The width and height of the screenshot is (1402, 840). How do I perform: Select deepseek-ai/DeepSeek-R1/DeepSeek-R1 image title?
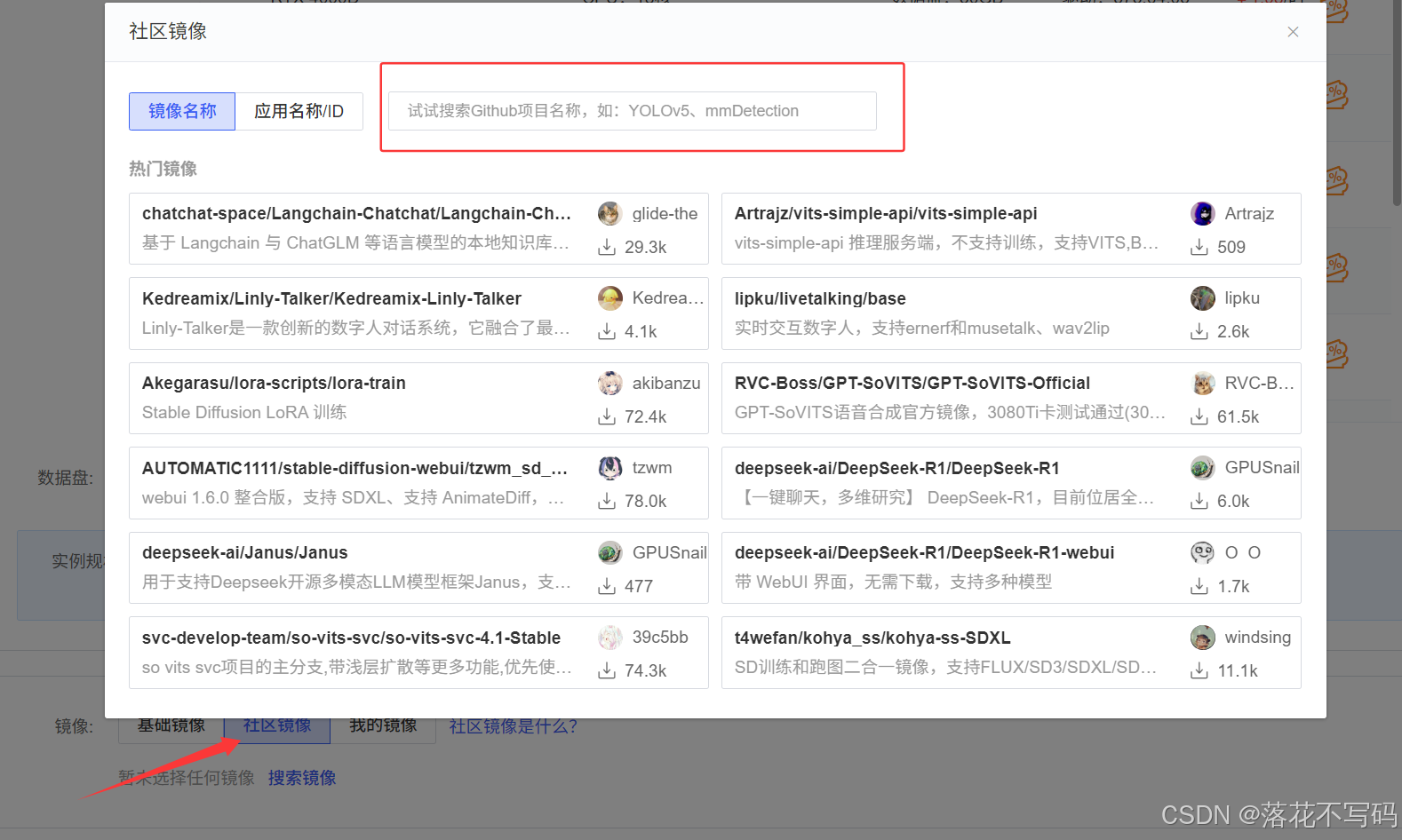click(x=897, y=468)
